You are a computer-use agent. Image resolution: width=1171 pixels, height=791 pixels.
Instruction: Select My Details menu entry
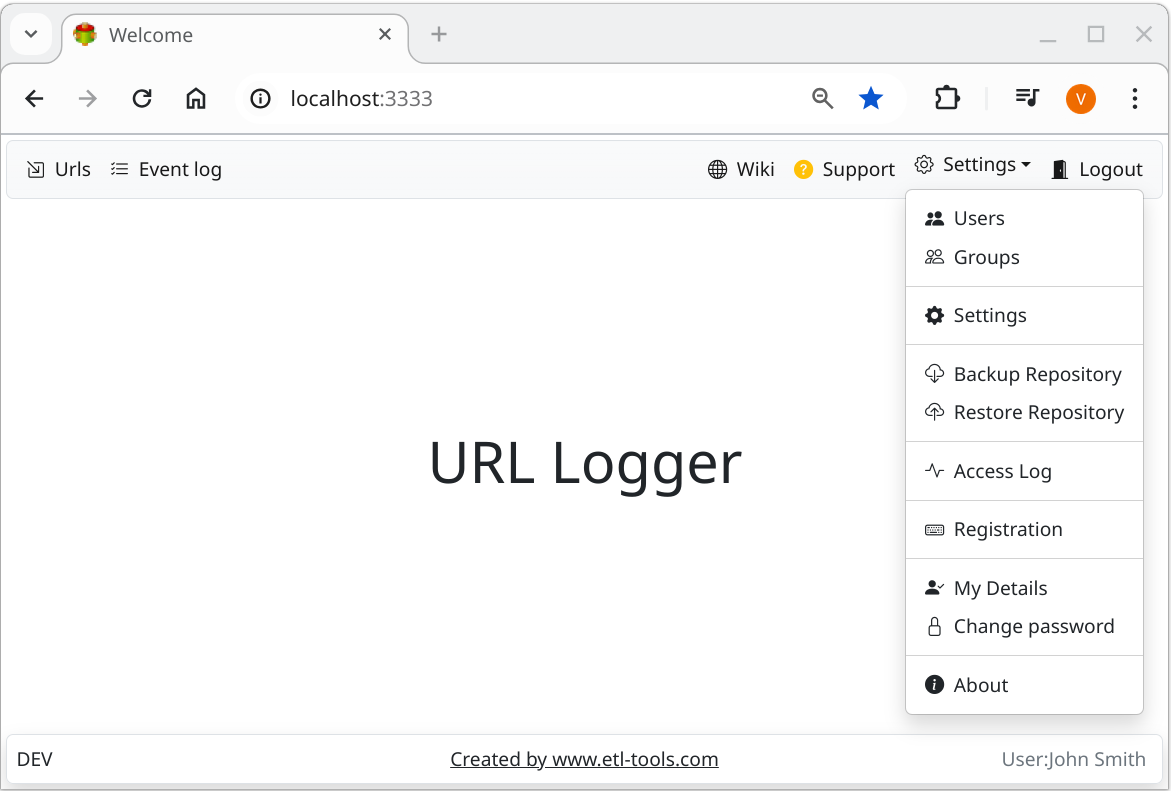click(x=1024, y=588)
